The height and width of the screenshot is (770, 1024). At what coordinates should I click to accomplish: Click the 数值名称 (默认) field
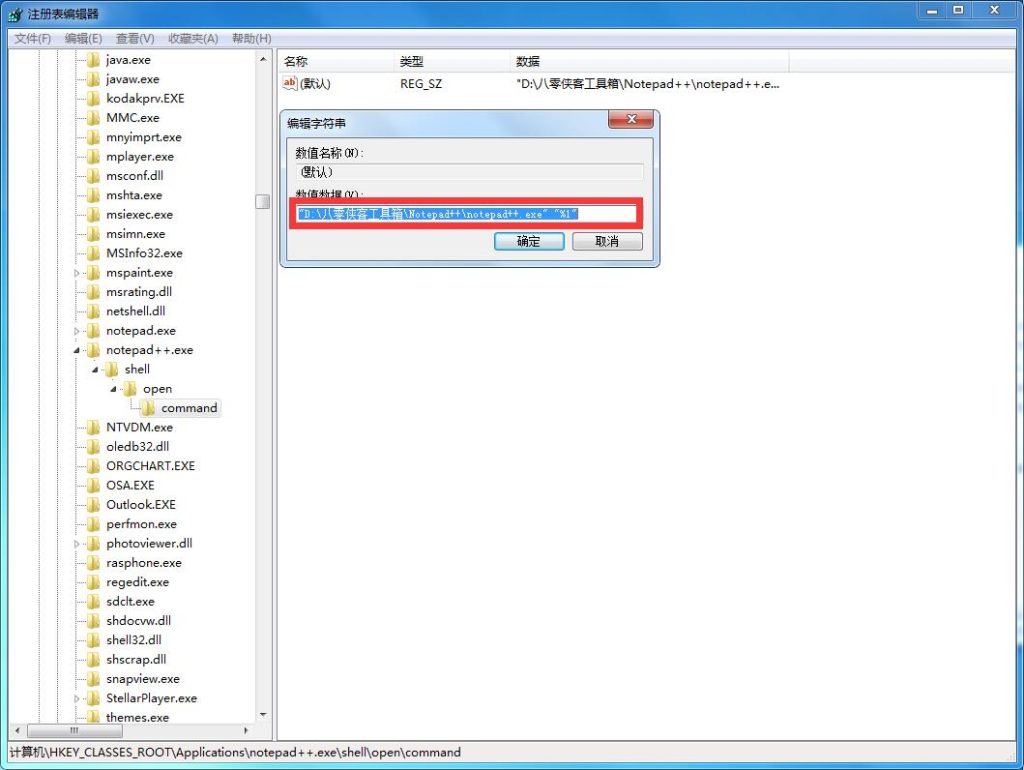point(469,172)
